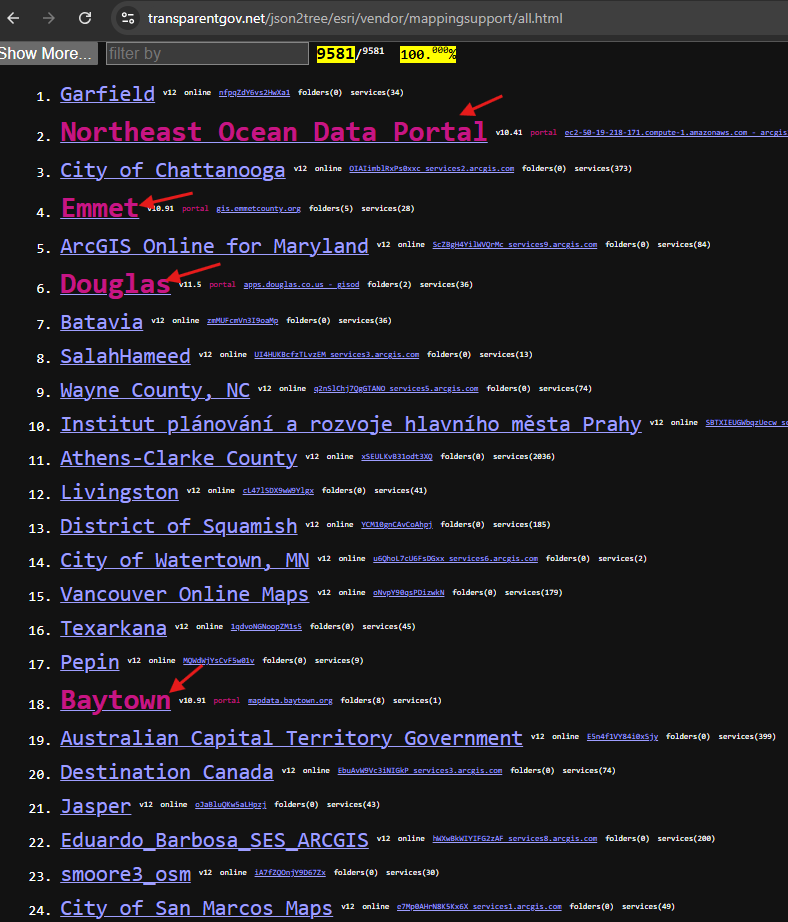
Task: Open the Athens-Clarke County link
Action: click(179, 458)
